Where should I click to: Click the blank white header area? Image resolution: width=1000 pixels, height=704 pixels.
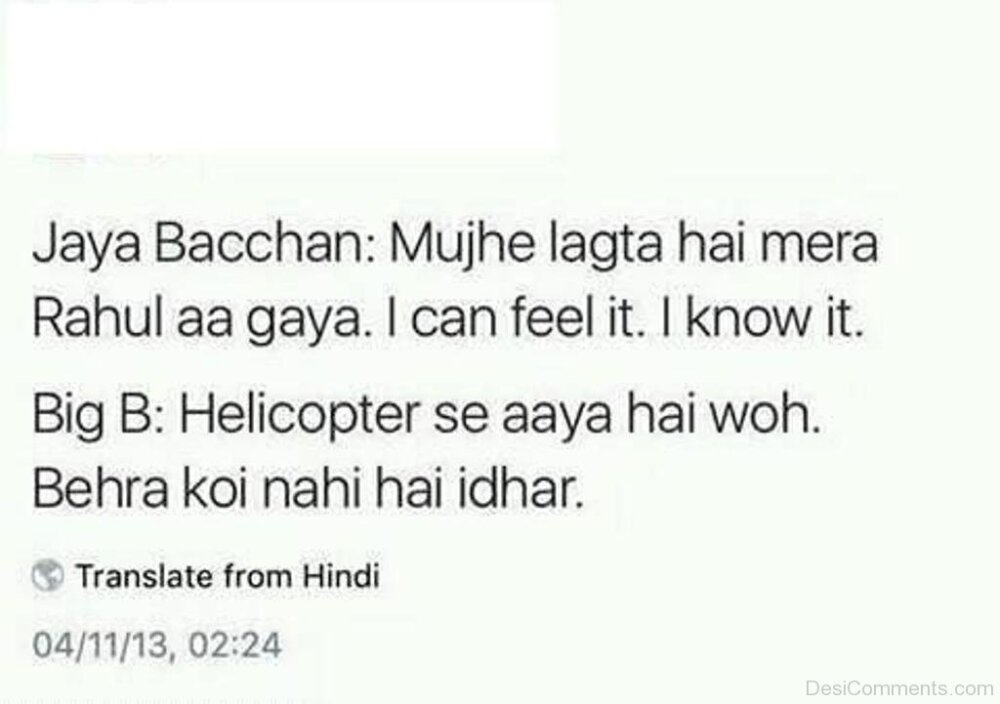pos(281,75)
